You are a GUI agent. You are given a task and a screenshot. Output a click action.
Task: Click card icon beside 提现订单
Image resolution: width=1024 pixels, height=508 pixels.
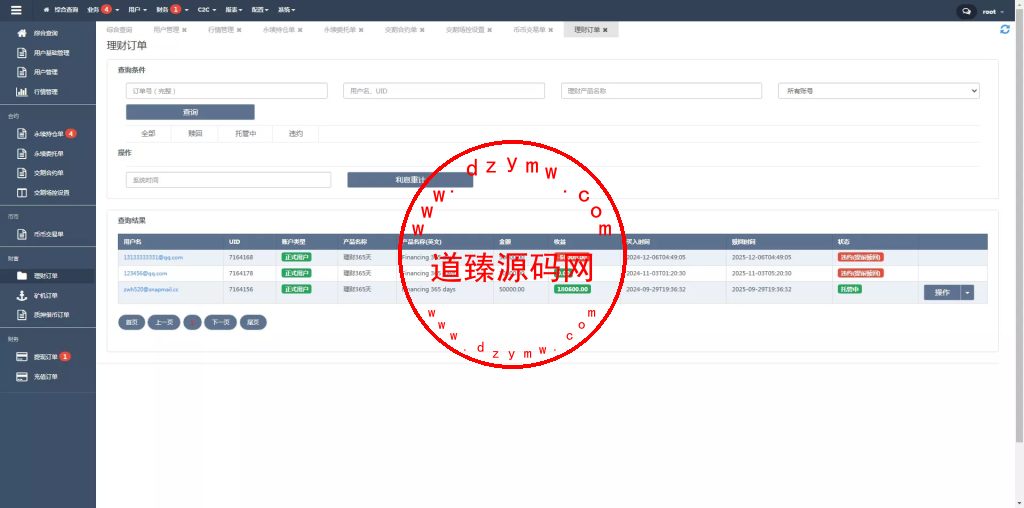(x=22, y=357)
